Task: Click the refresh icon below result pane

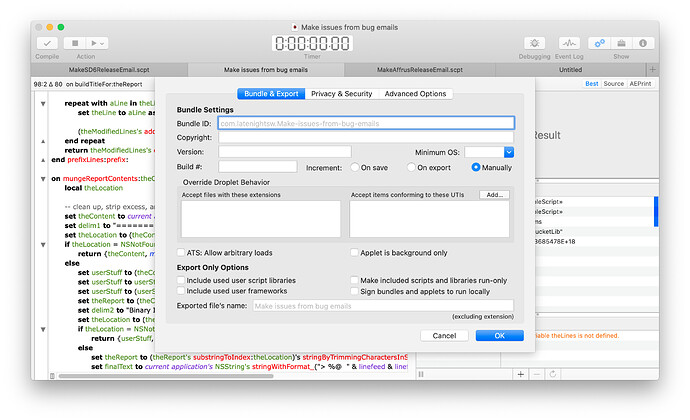Action: click(553, 374)
